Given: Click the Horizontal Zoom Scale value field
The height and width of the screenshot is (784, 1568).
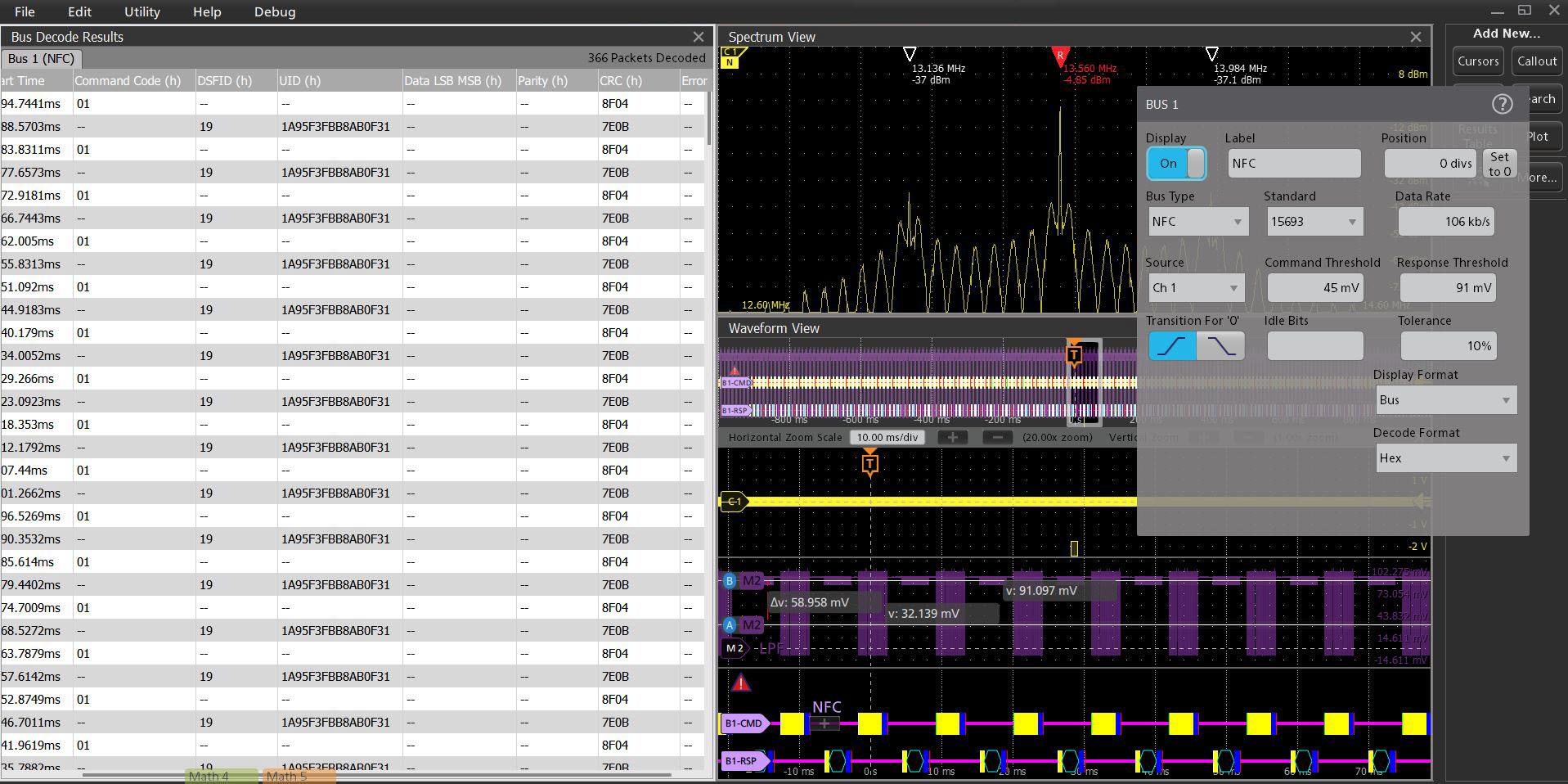Looking at the screenshot, I should pyautogui.click(x=887, y=437).
